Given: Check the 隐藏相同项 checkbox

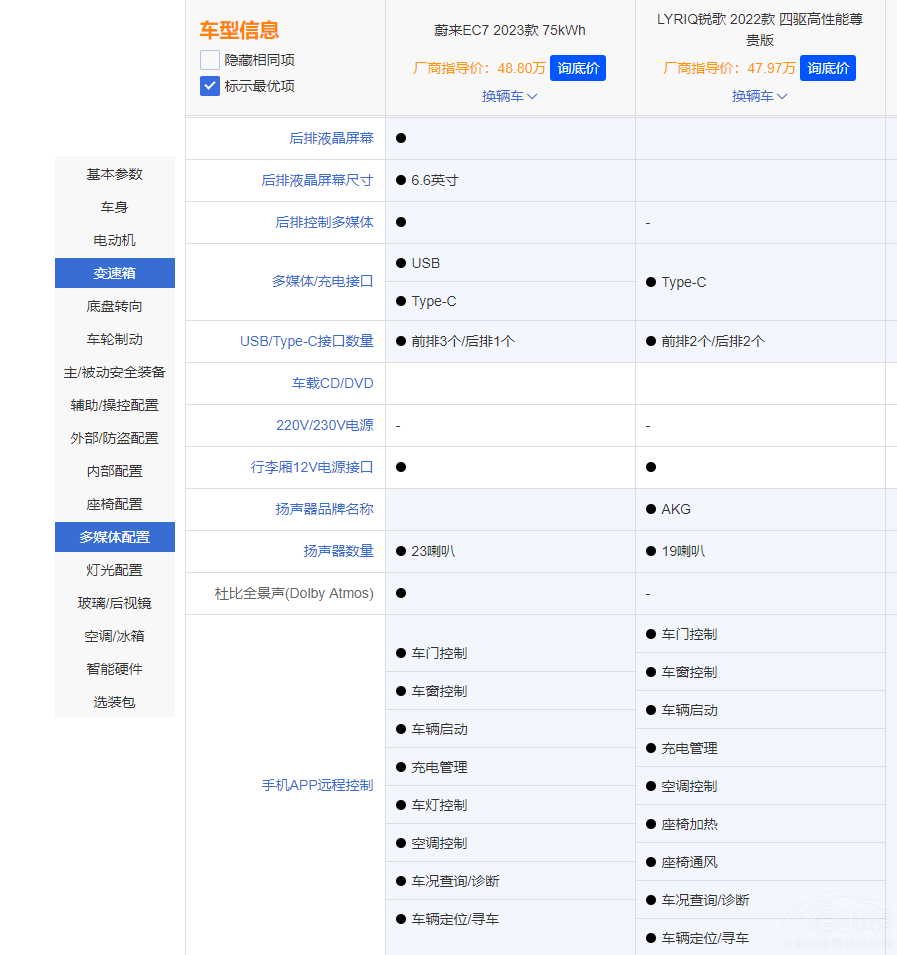Looking at the screenshot, I should coord(210,60).
